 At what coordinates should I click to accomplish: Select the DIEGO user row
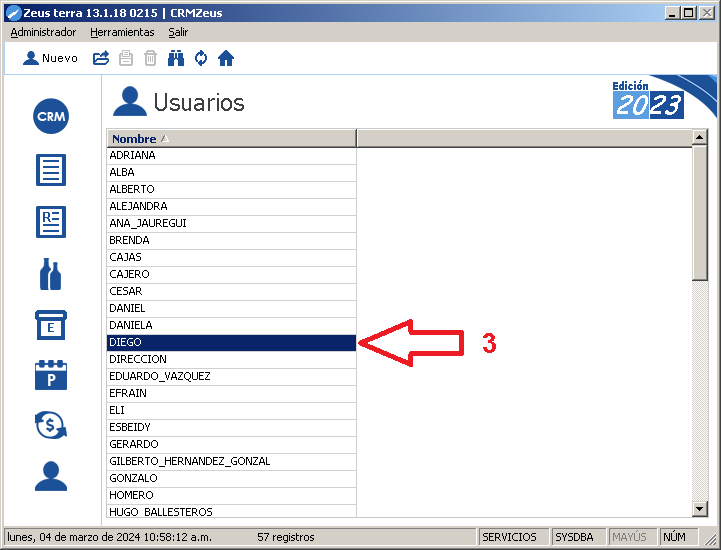click(231, 342)
